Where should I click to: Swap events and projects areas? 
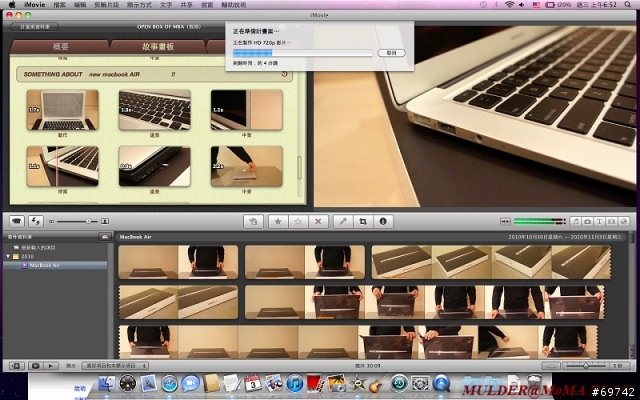[x=36, y=221]
